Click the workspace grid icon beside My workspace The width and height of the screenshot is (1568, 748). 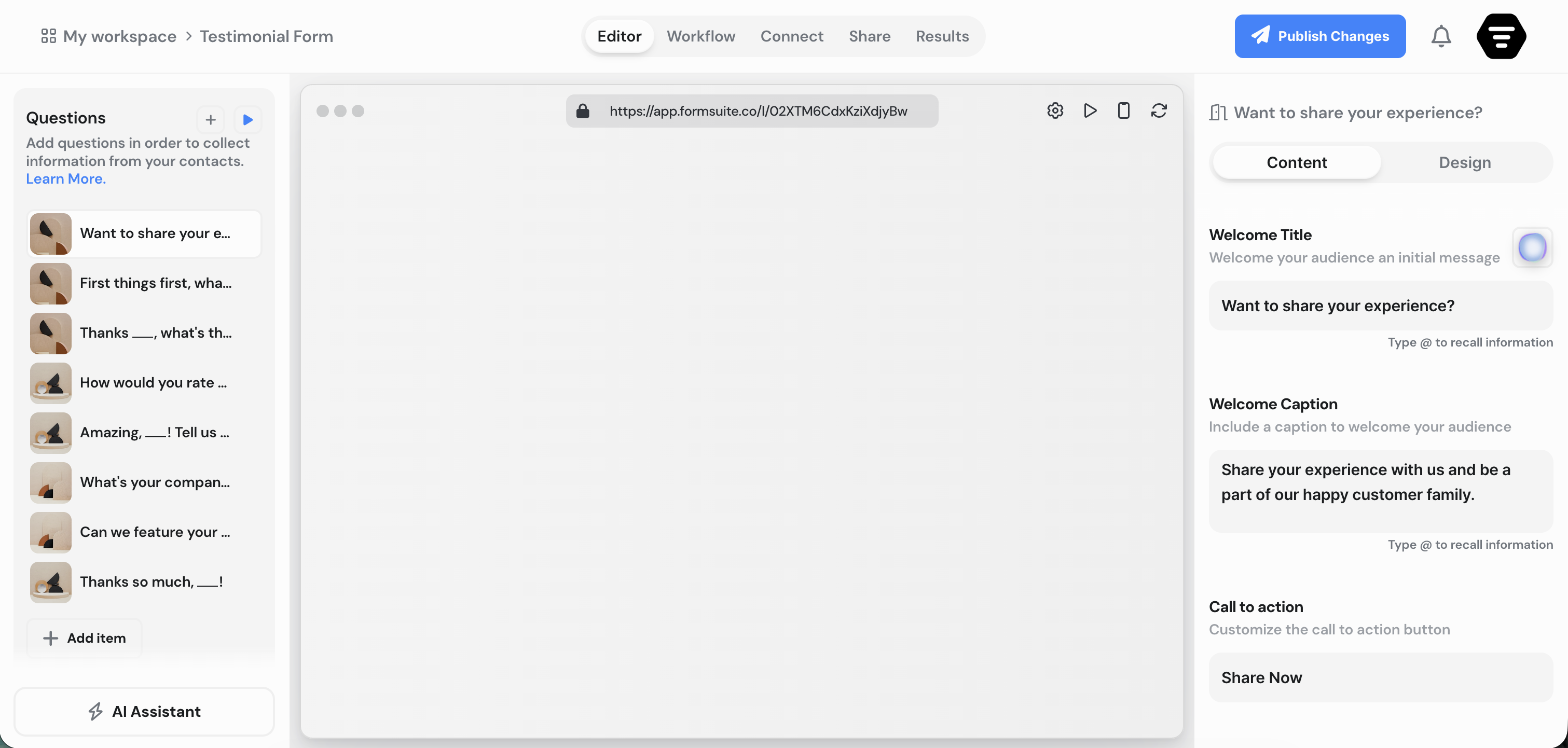click(x=49, y=36)
